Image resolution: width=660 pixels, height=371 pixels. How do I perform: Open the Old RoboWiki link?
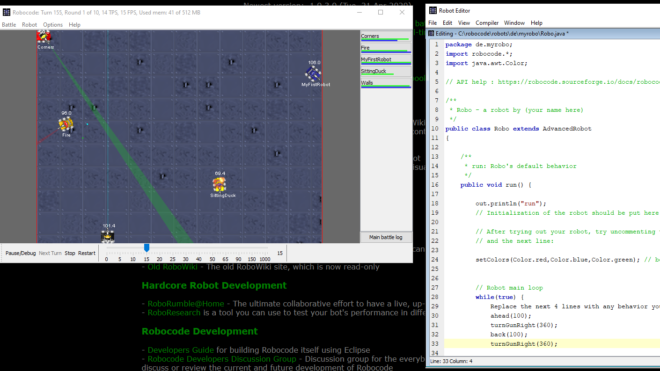172,267
